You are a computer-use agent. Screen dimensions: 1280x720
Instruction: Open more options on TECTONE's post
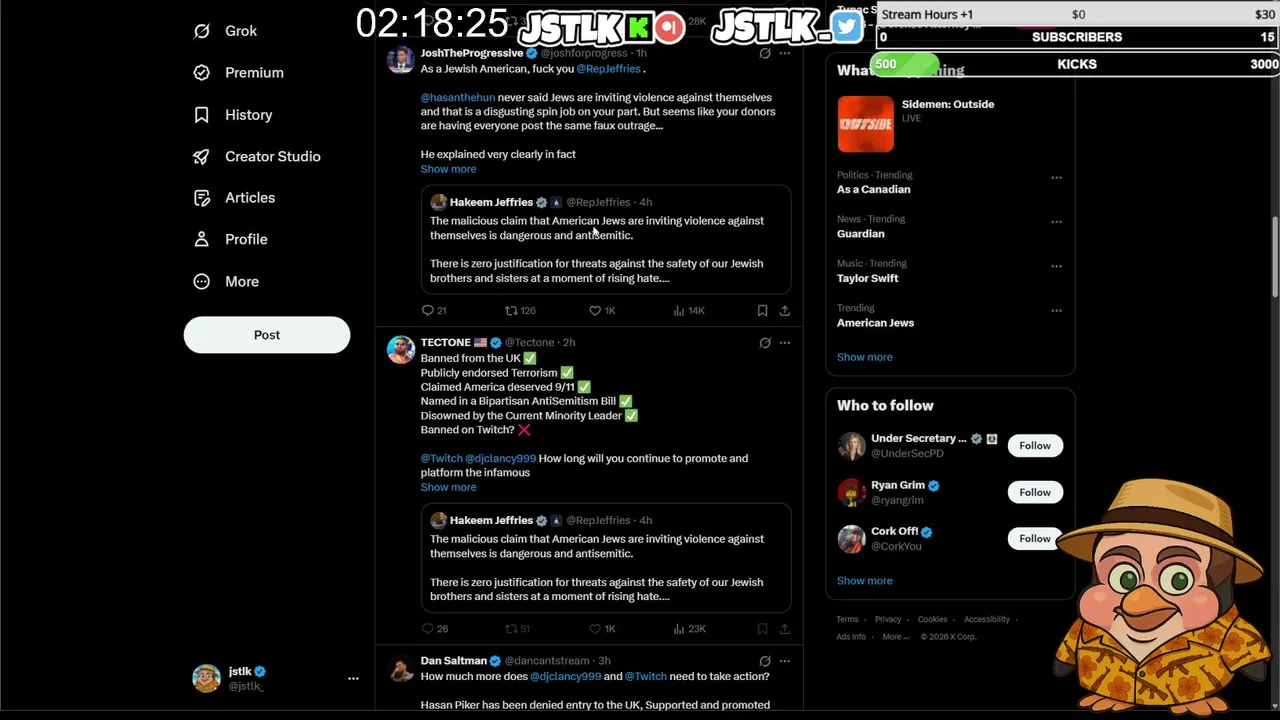coord(785,343)
